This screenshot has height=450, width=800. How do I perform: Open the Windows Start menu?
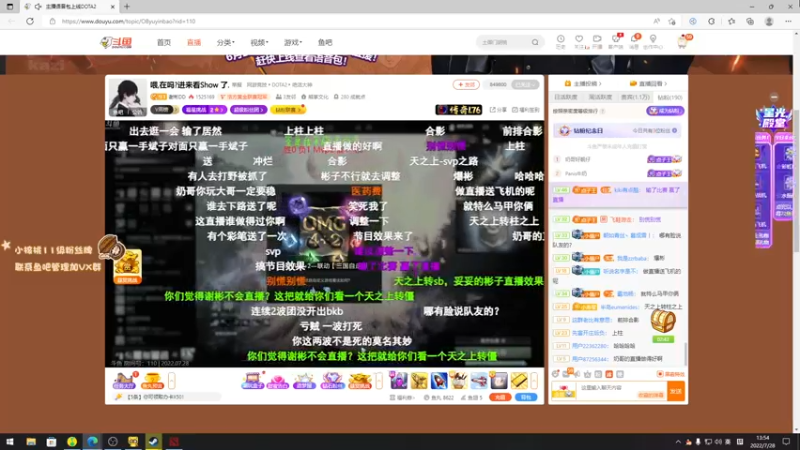[10, 442]
